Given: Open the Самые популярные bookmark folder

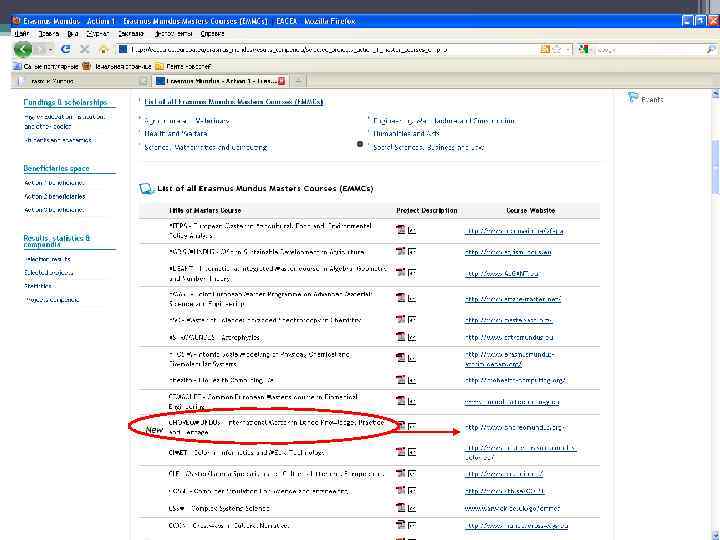Looking at the screenshot, I should tap(46, 67).
